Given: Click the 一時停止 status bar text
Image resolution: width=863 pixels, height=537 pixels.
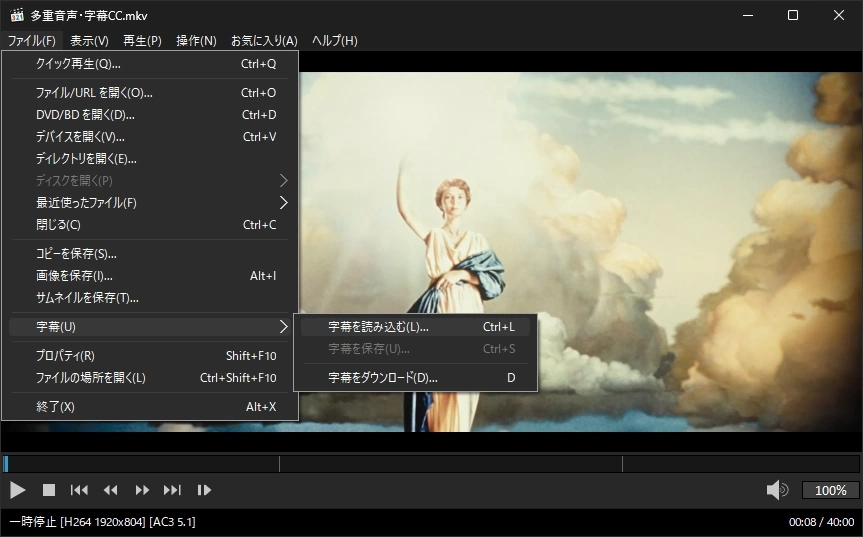Looking at the screenshot, I should [33, 522].
